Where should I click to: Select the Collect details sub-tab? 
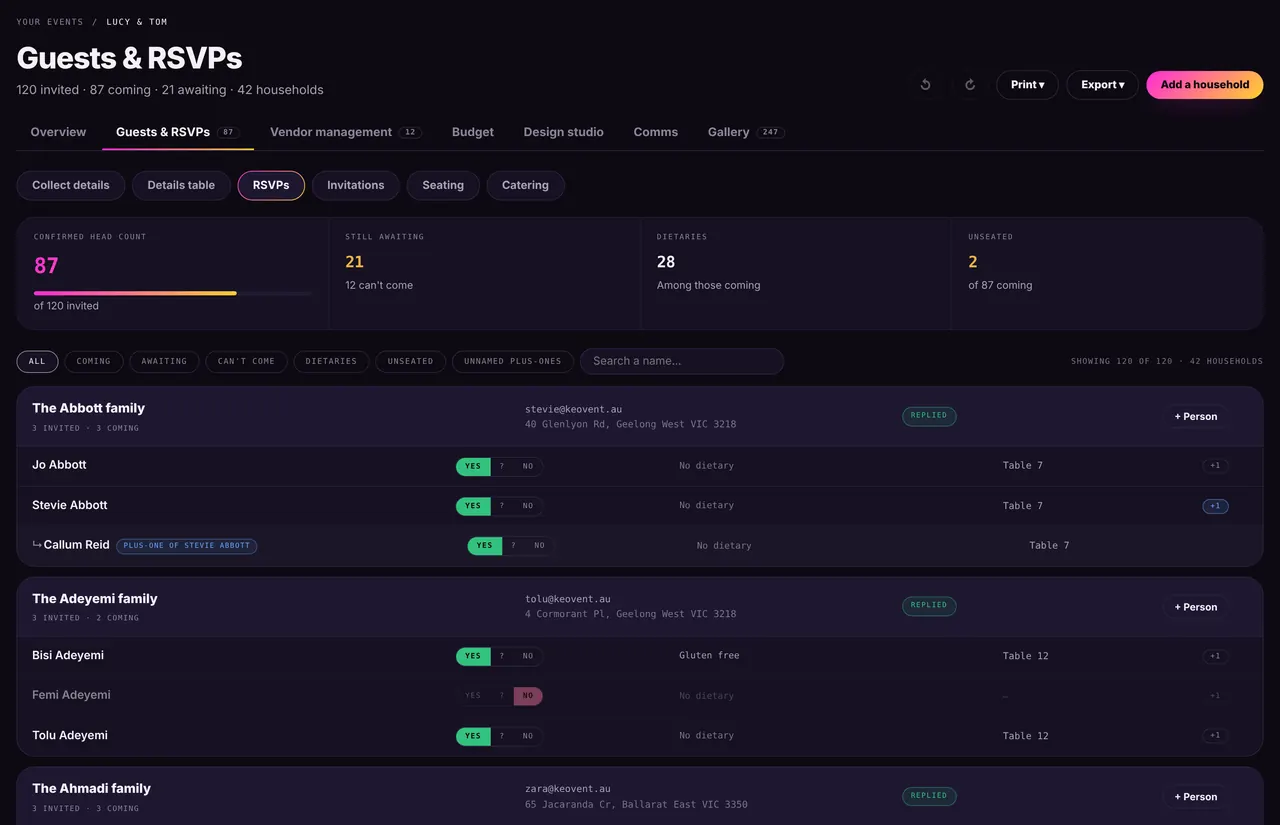pyautogui.click(x=71, y=185)
